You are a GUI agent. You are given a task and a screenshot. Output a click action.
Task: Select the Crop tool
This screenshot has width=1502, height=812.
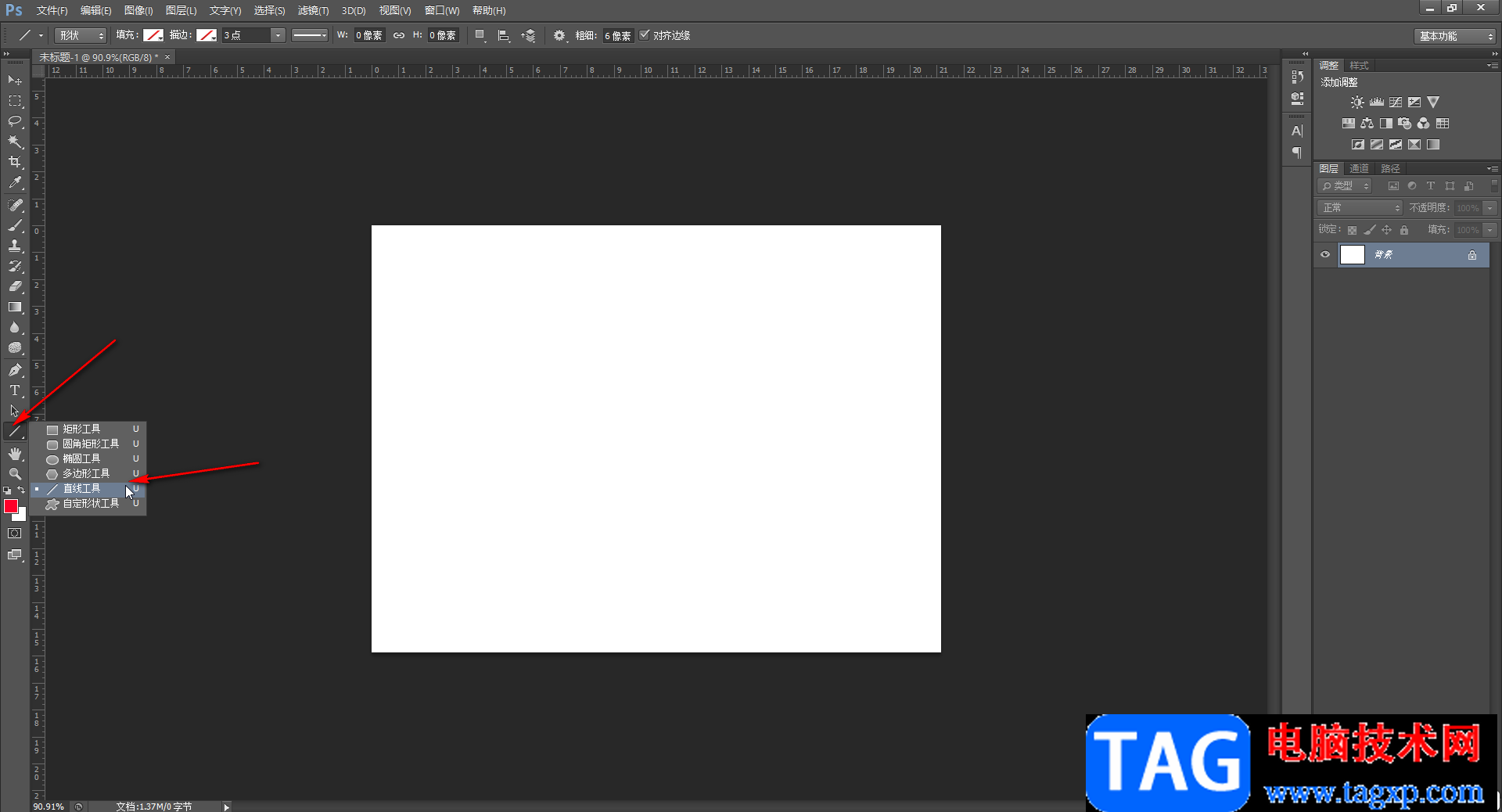(15, 162)
